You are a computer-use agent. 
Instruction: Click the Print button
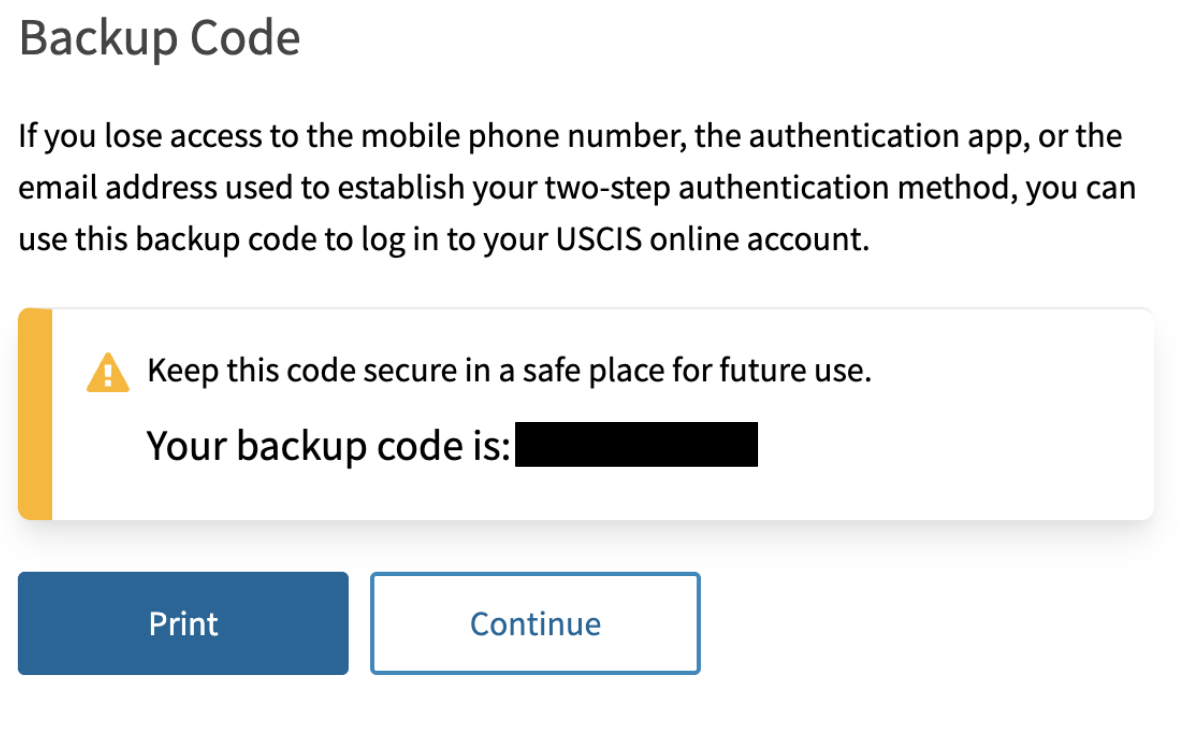[x=183, y=624]
